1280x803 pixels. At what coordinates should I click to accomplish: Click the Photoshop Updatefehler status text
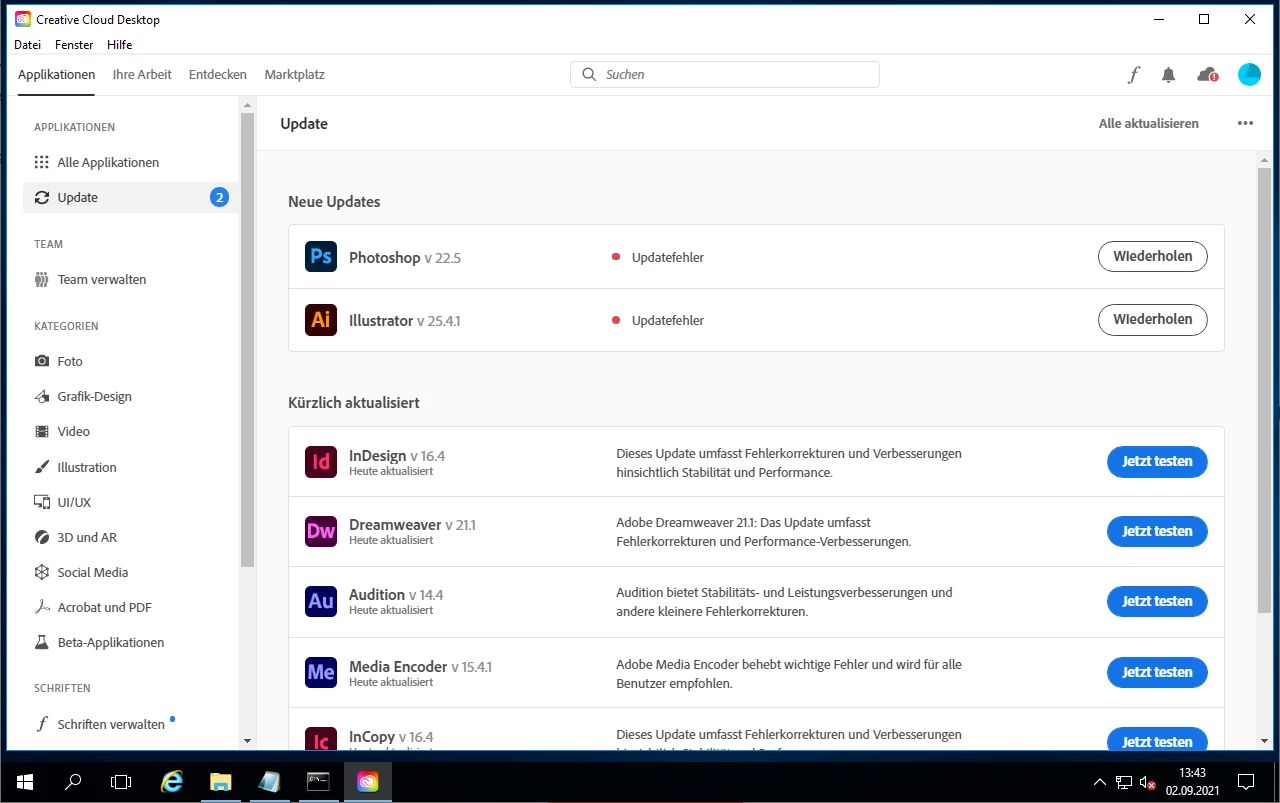[x=667, y=257]
